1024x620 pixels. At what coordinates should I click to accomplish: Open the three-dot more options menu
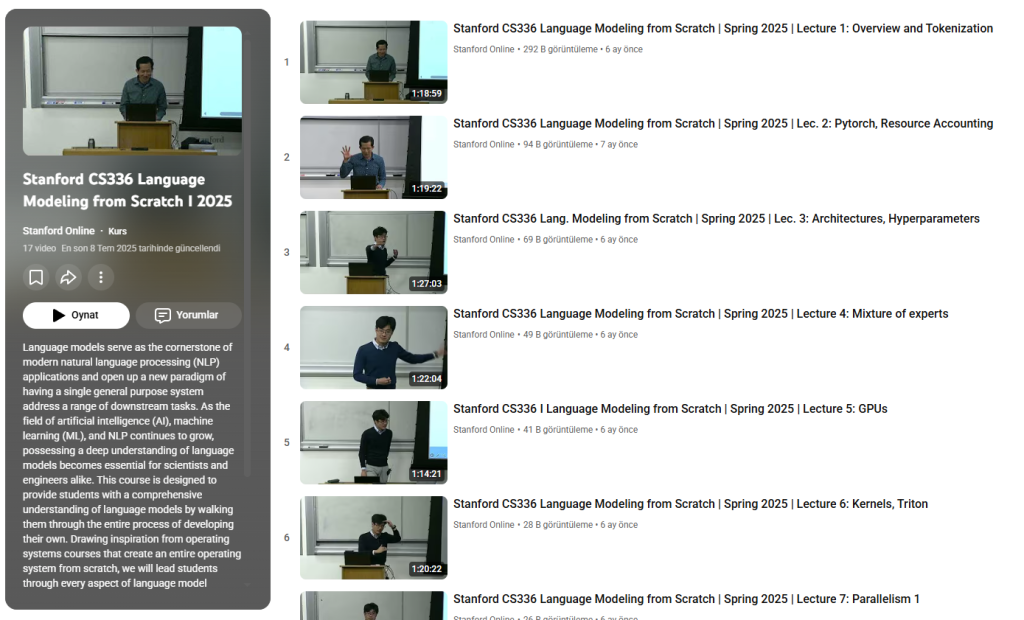[100, 277]
